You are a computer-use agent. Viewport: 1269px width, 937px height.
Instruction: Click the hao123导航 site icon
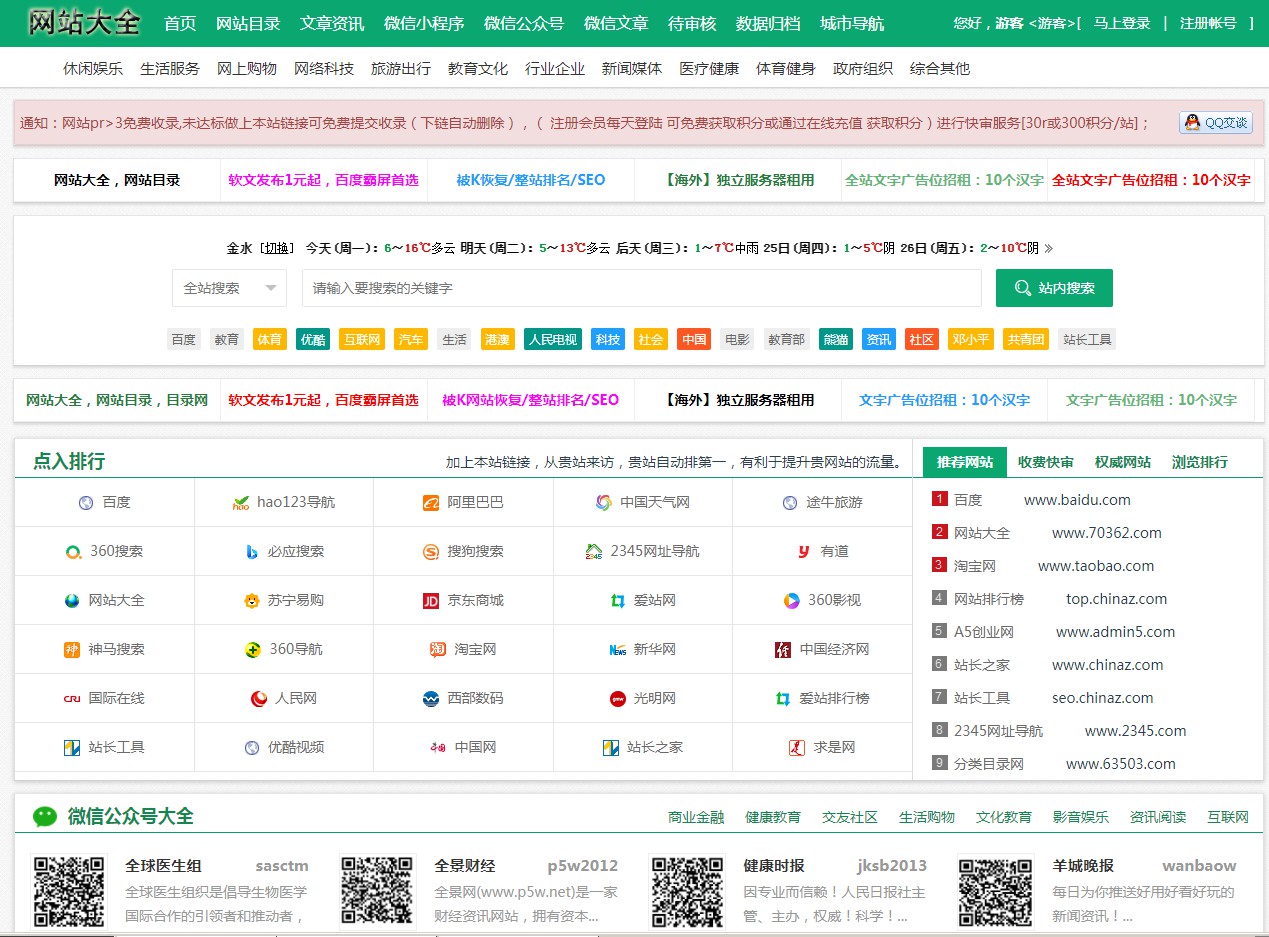(x=240, y=502)
